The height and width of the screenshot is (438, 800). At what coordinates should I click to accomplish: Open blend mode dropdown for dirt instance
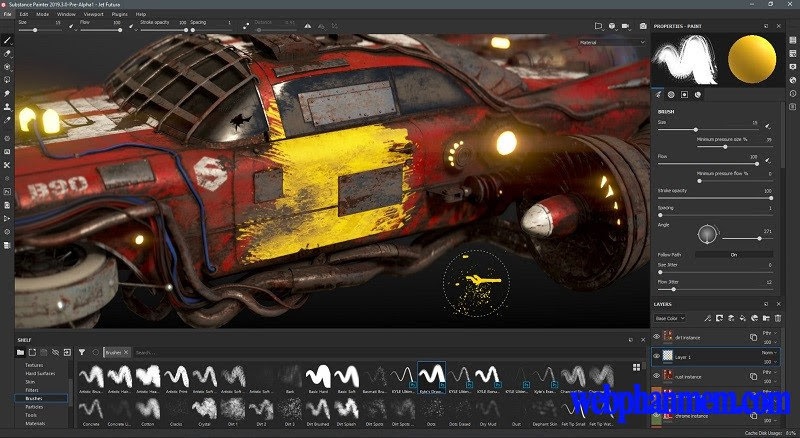[x=769, y=333]
